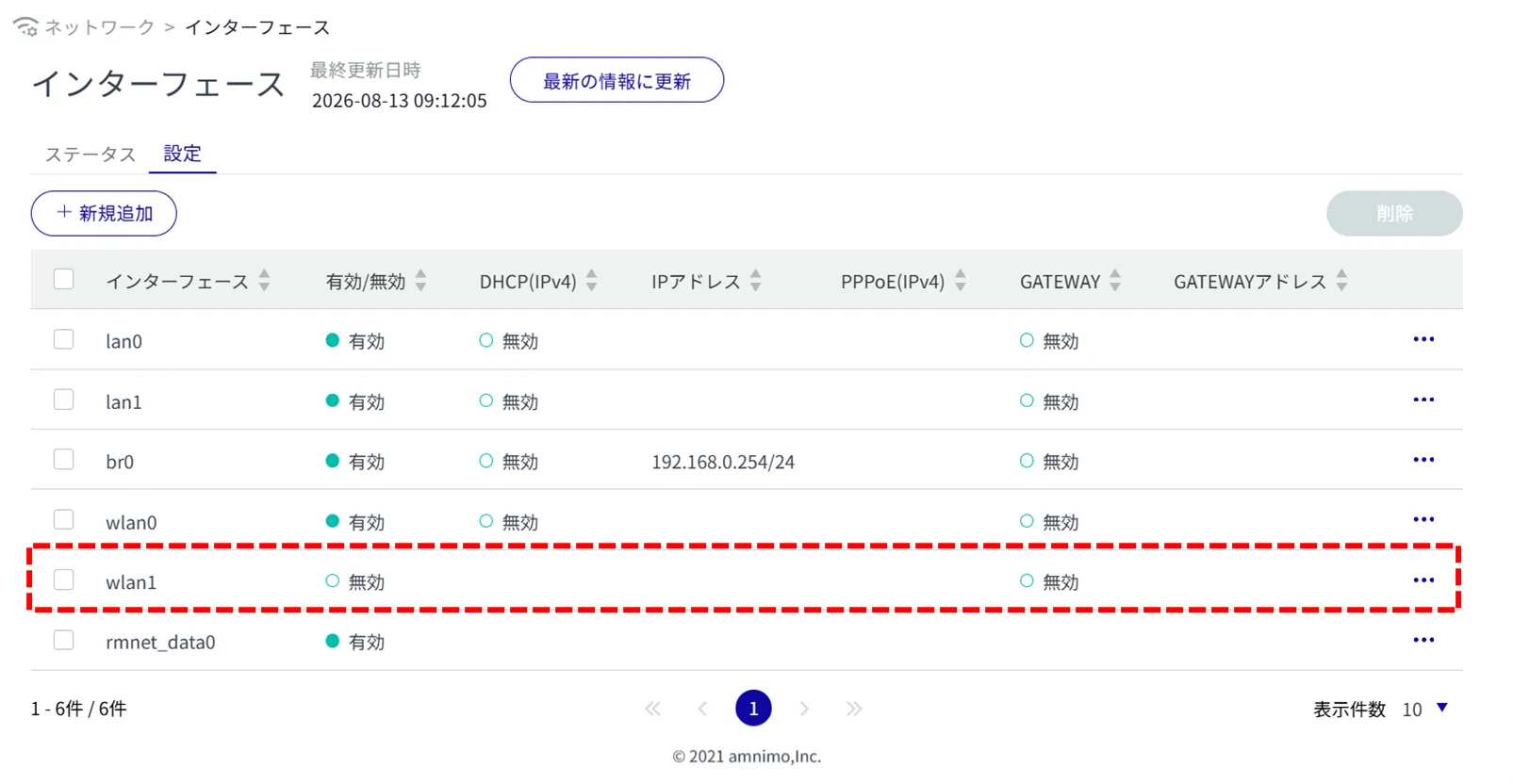Switch to the ステータス tab
Screen dimensions: 1513x784
coord(90,154)
